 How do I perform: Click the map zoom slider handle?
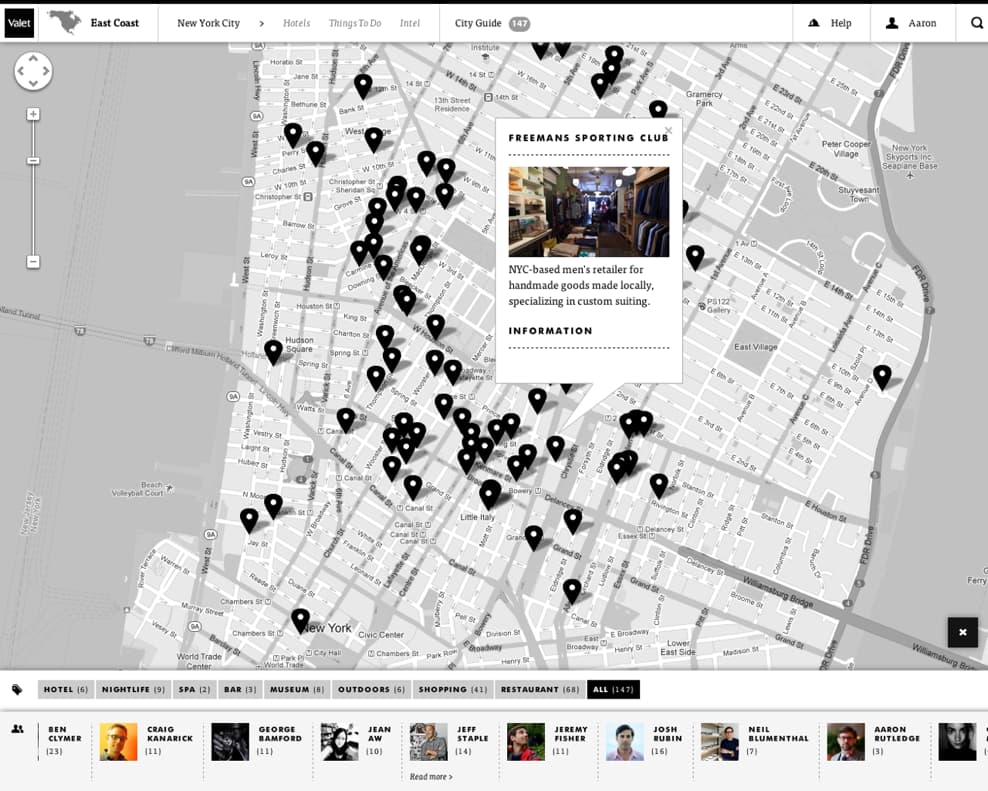click(x=33, y=161)
